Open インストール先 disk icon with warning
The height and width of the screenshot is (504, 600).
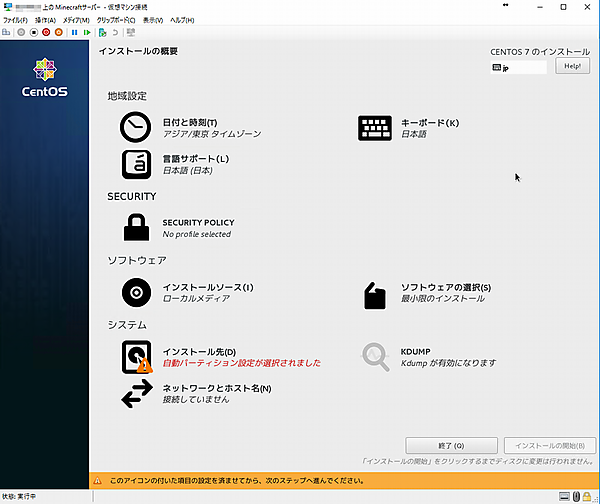coord(135,356)
